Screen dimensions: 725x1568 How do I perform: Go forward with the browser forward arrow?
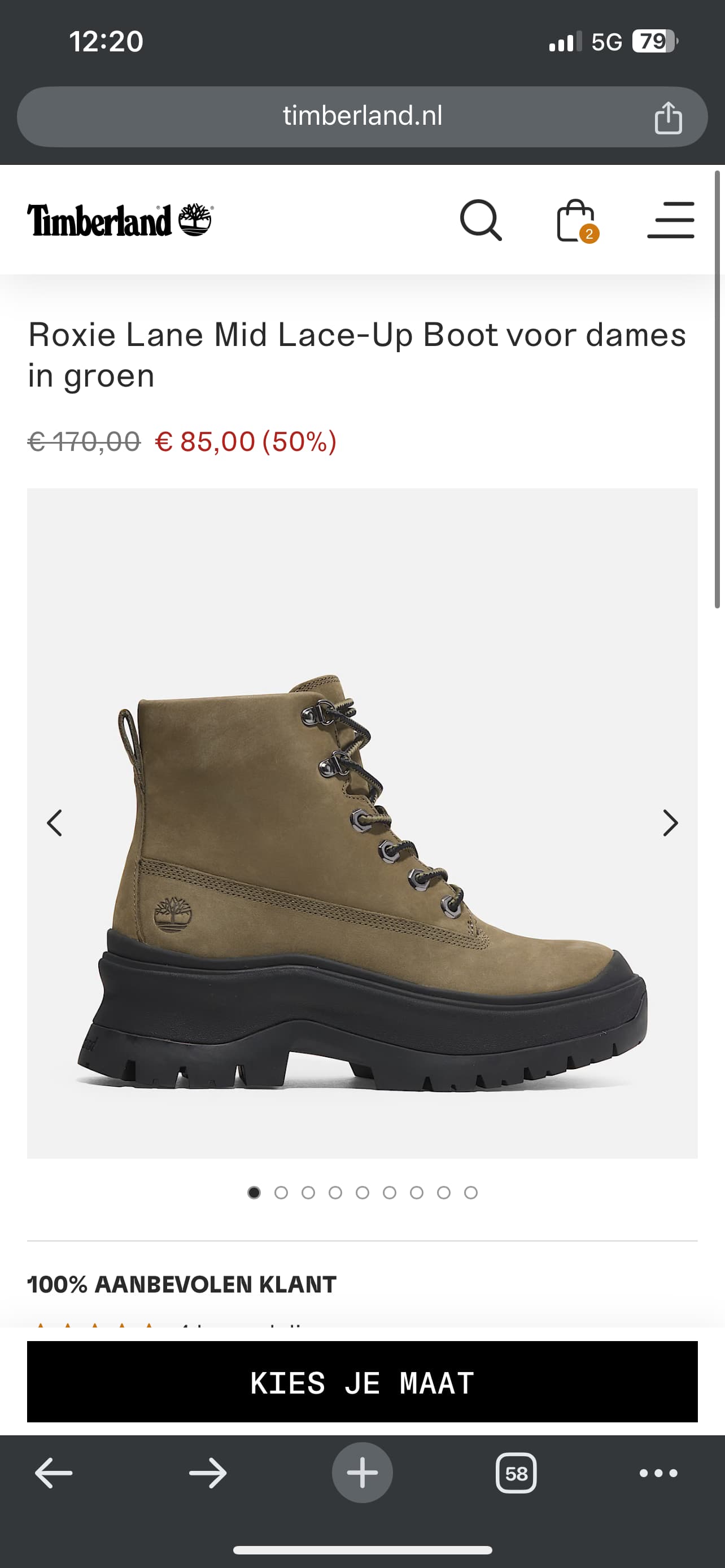click(x=208, y=1473)
